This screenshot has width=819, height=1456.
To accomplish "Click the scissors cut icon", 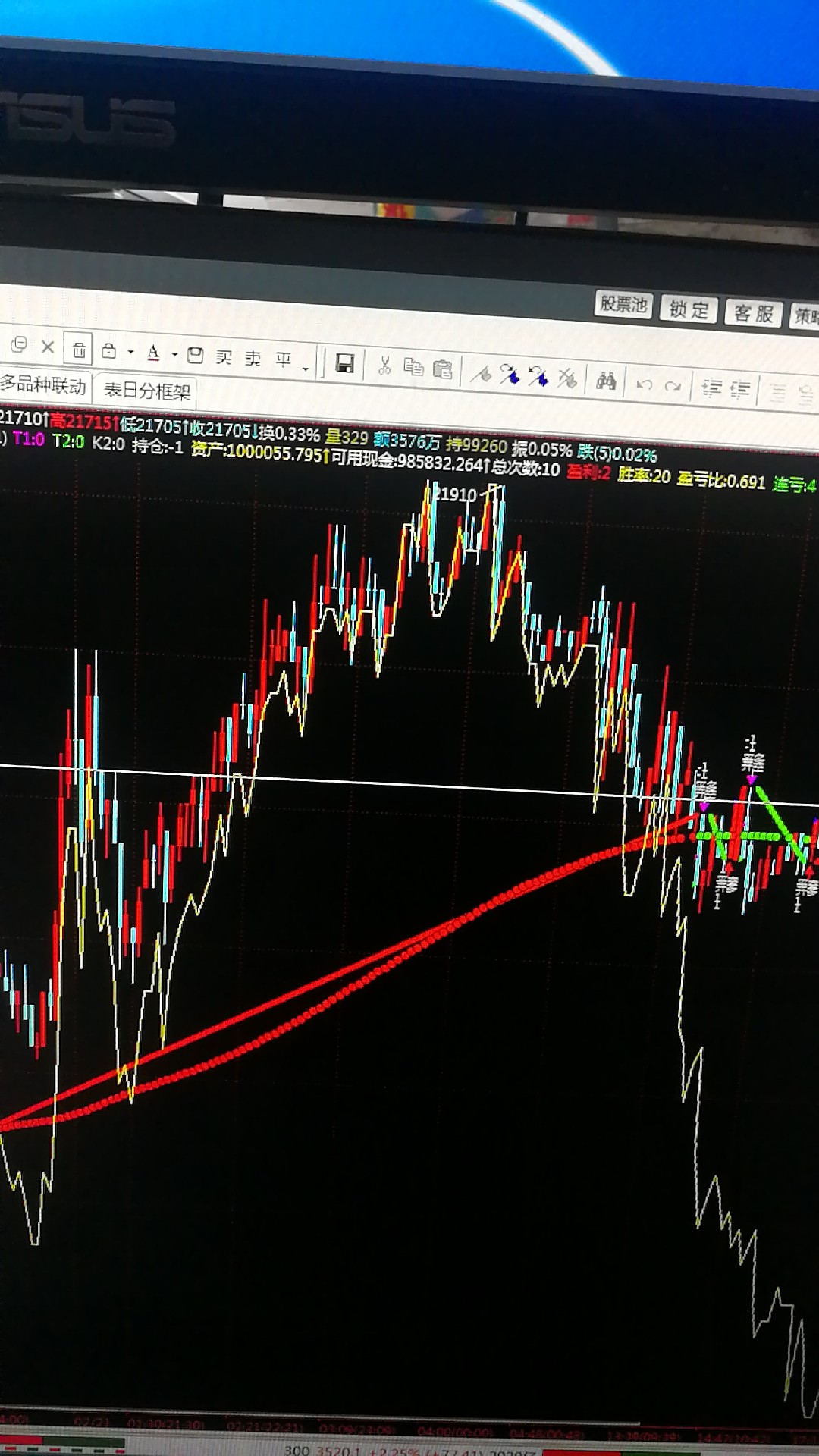I will point(384,366).
